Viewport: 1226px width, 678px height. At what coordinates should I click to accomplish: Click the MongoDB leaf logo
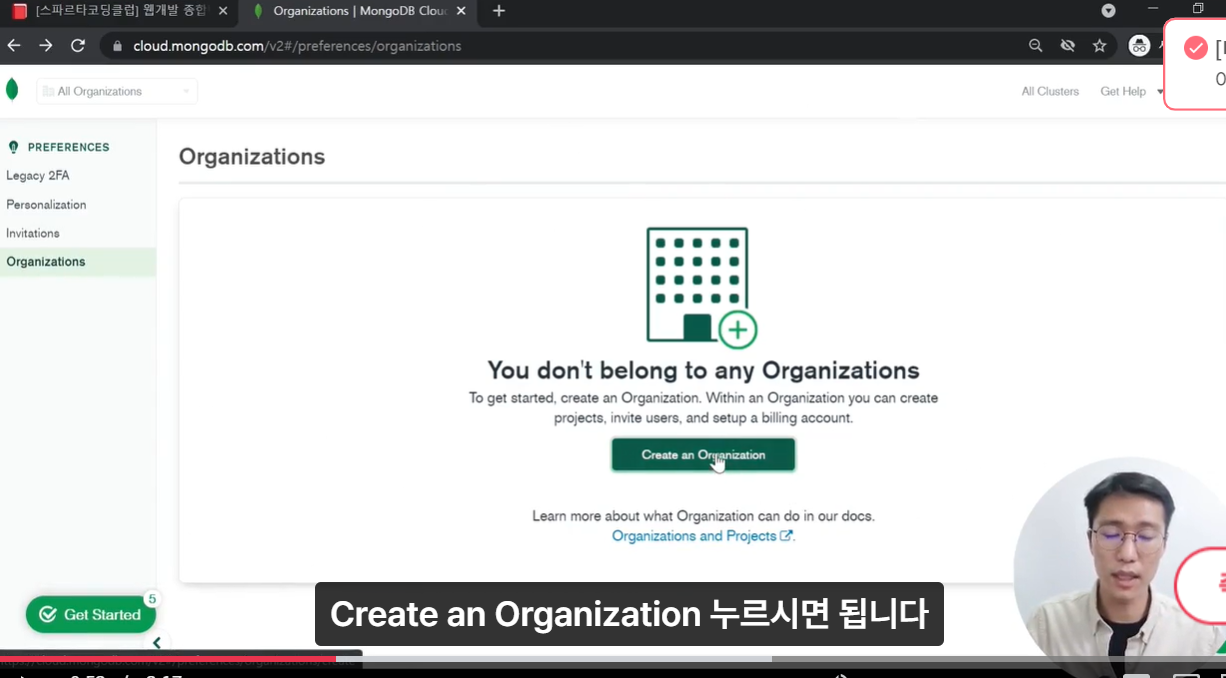(x=12, y=90)
